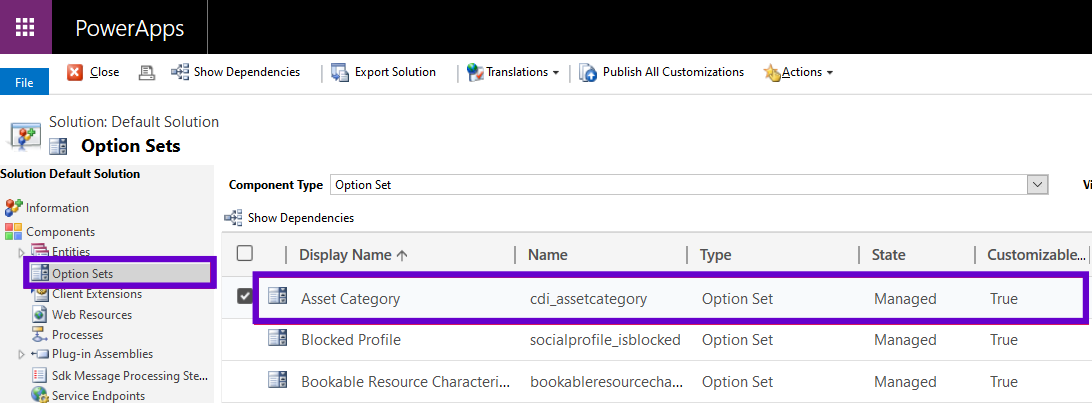Click the Plug-in Assemblies icon
This screenshot has width=1092, height=403.
pyautogui.click(x=40, y=354)
